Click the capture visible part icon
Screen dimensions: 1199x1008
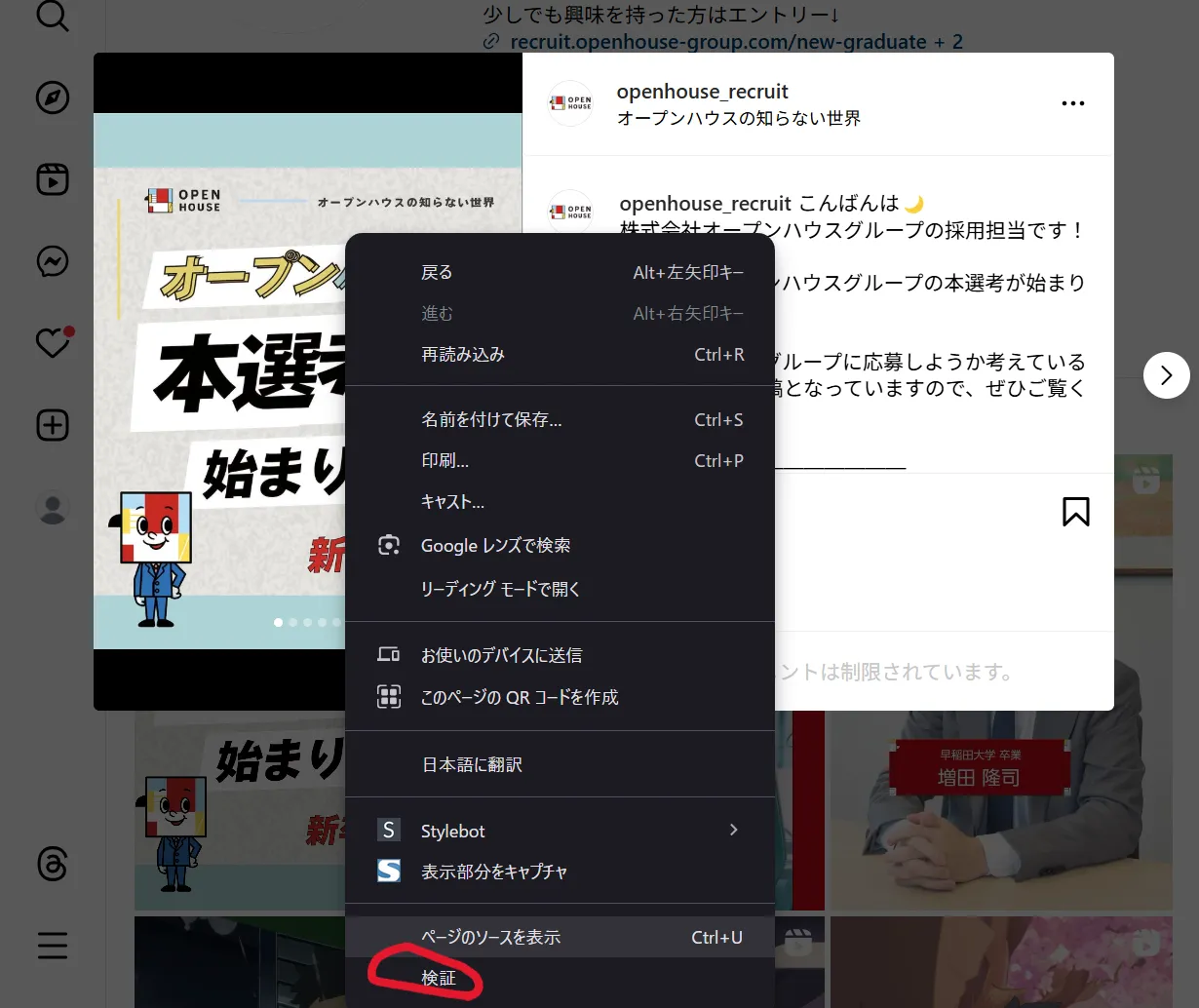(x=389, y=872)
